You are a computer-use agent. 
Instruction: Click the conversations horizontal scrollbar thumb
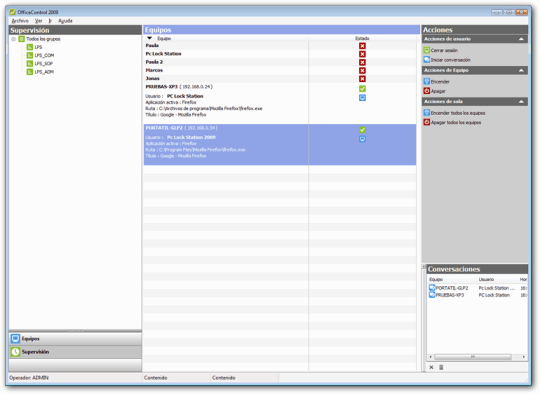point(472,357)
